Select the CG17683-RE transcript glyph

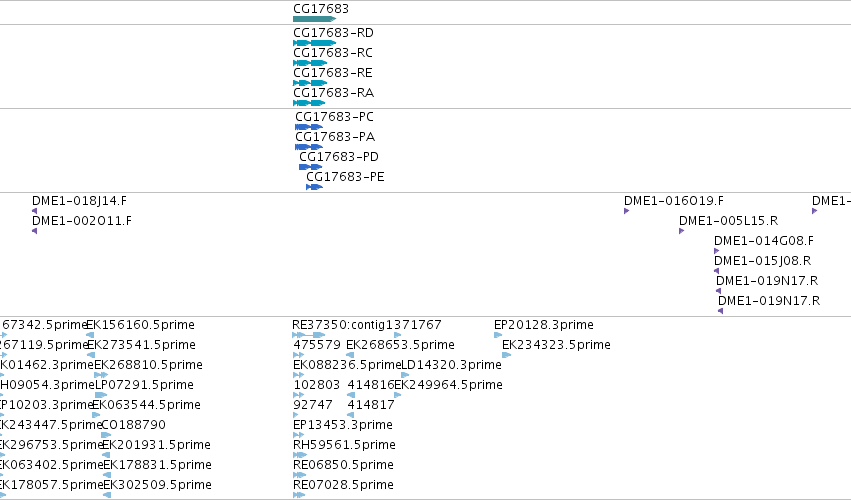[x=310, y=83]
